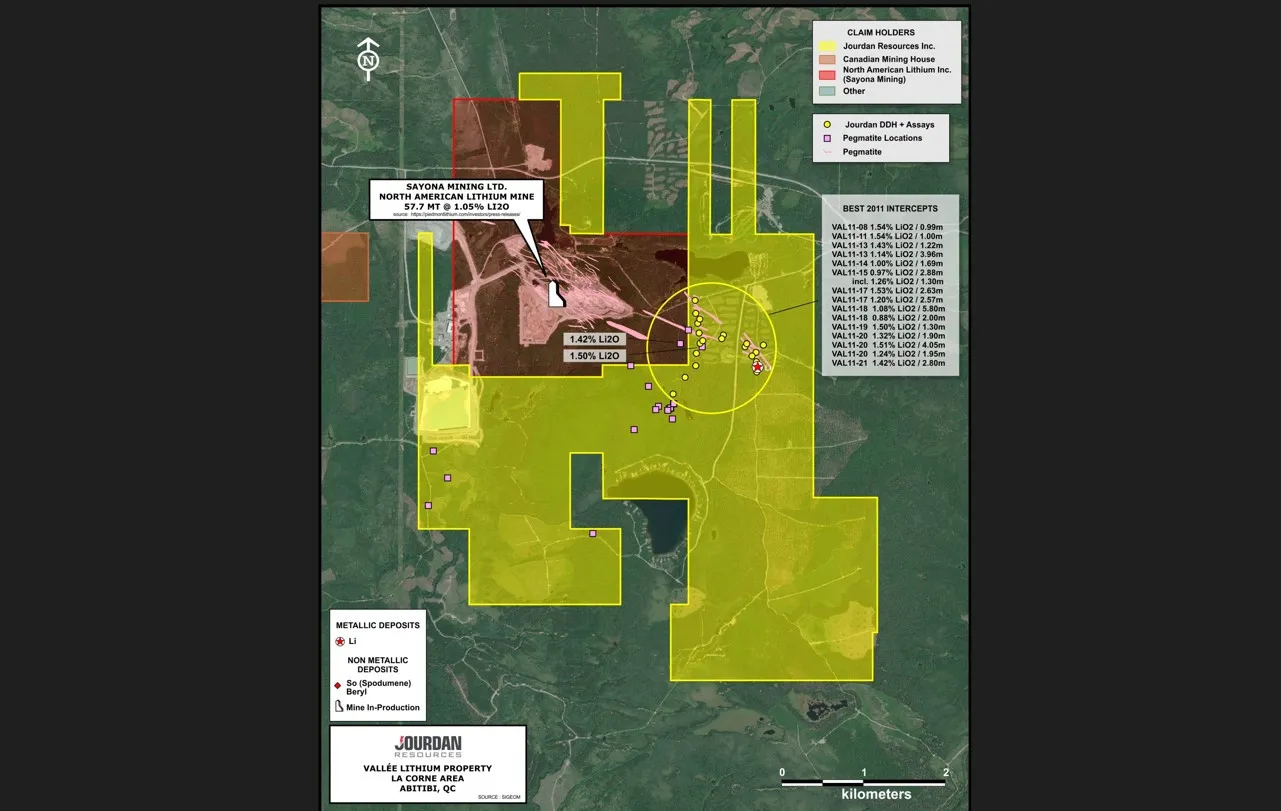Click the 'kilometers' scale label

(x=876, y=794)
